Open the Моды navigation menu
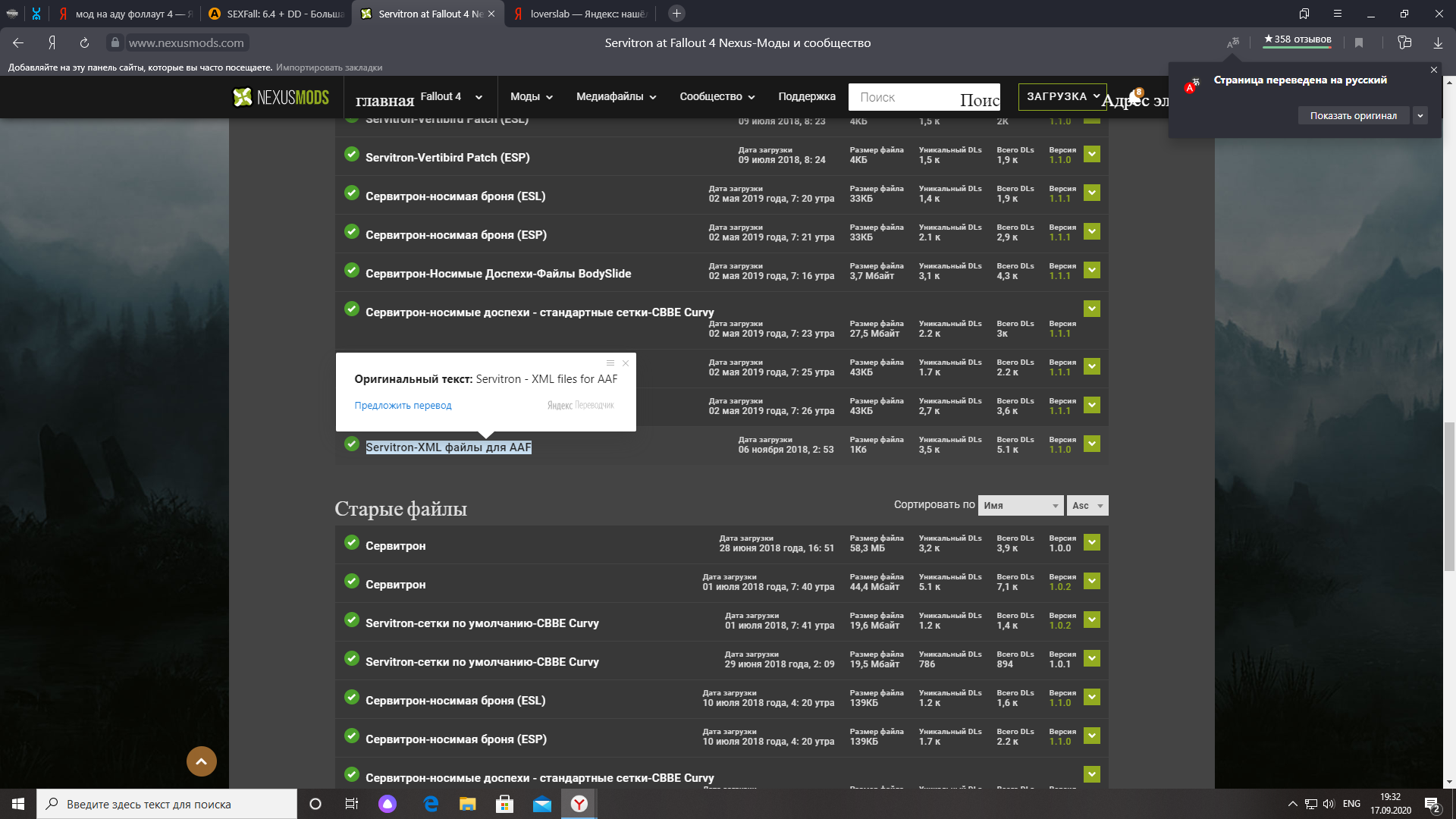This screenshot has width=1456, height=819. coord(532,96)
